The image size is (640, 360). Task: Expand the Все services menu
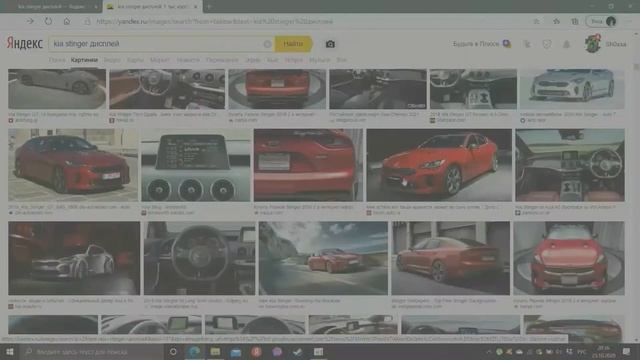click(x=341, y=60)
